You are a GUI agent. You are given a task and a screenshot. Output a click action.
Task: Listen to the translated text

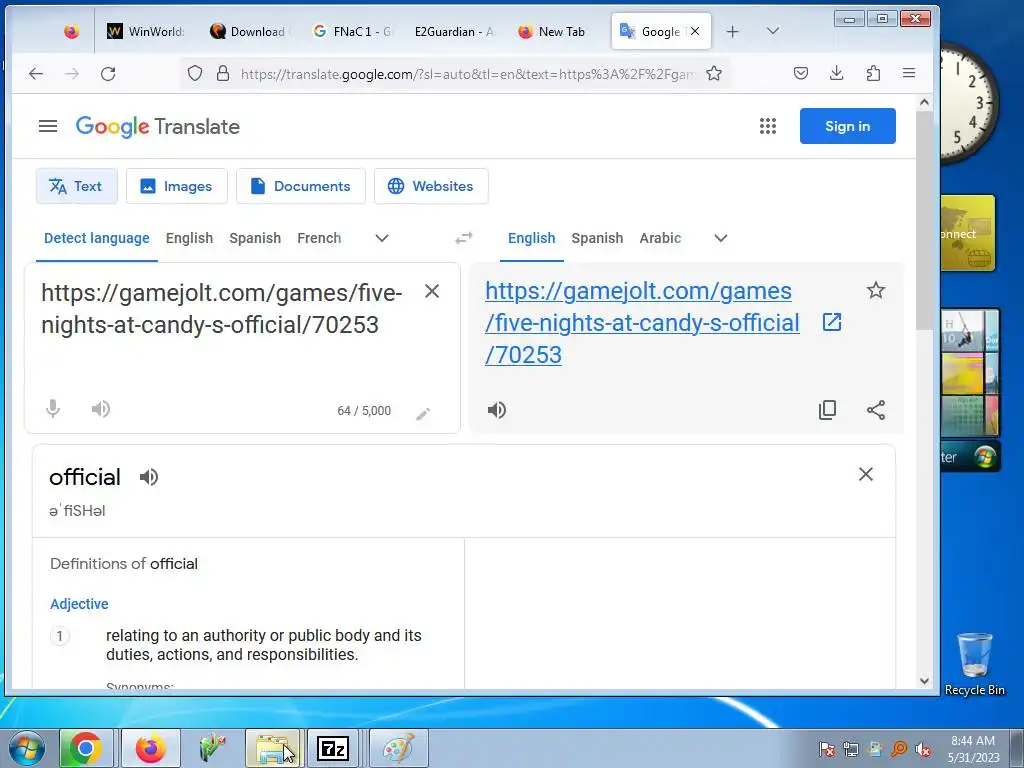(496, 409)
